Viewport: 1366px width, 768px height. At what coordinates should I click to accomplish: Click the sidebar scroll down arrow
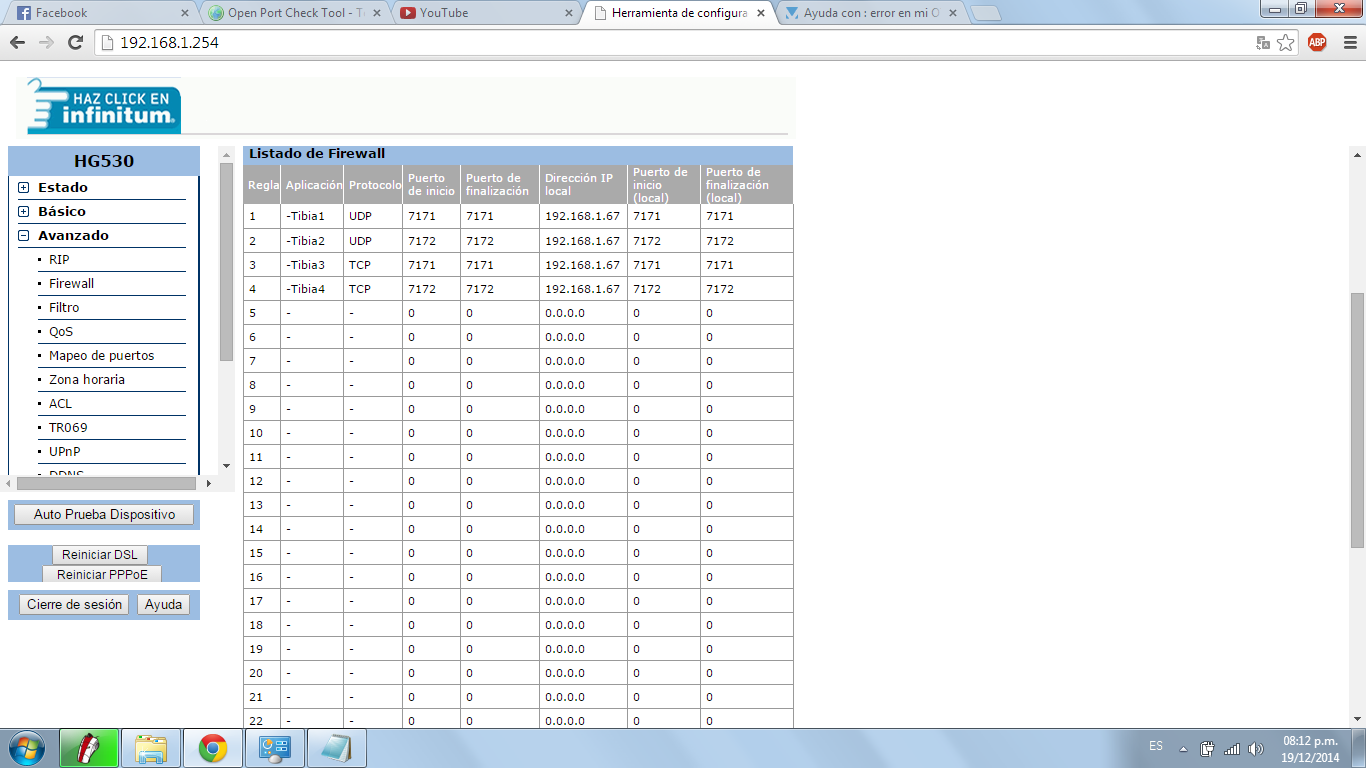pos(226,466)
